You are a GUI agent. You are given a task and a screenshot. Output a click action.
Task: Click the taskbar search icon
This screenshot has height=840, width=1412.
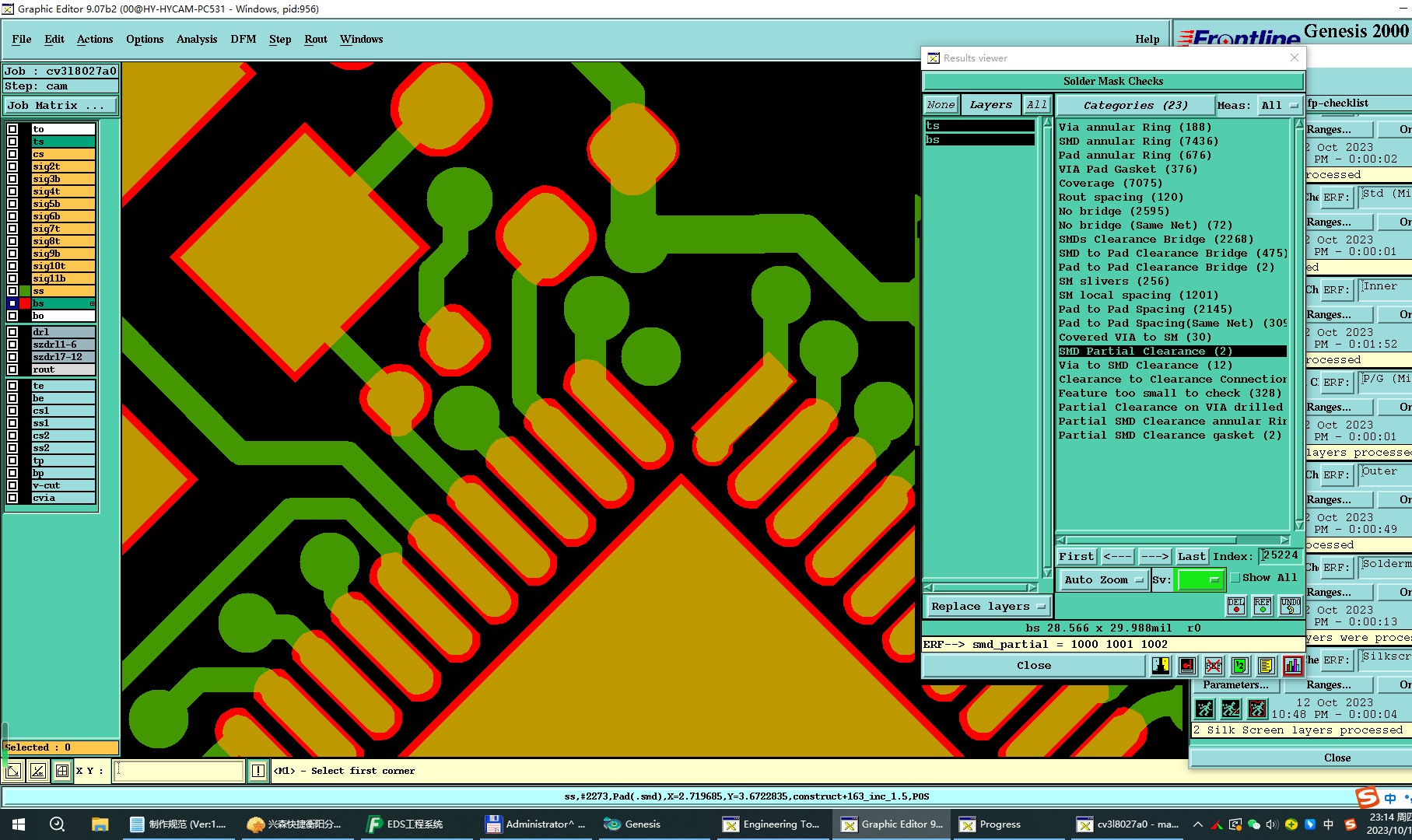pyautogui.click(x=57, y=824)
